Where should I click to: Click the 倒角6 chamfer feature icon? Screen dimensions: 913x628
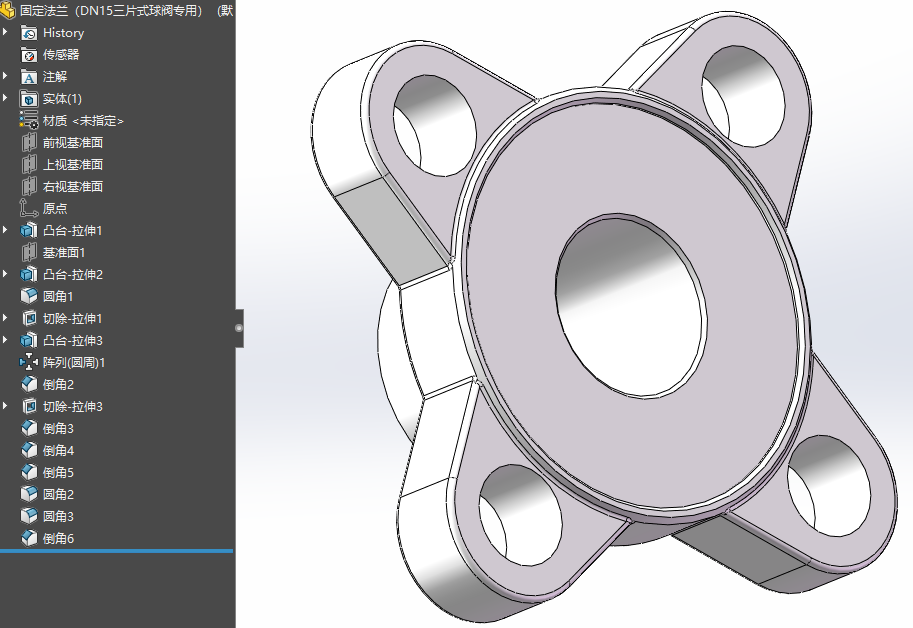click(x=29, y=538)
